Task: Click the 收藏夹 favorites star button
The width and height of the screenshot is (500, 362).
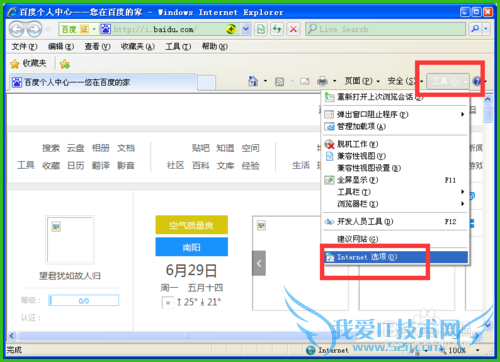Action: coord(28,63)
